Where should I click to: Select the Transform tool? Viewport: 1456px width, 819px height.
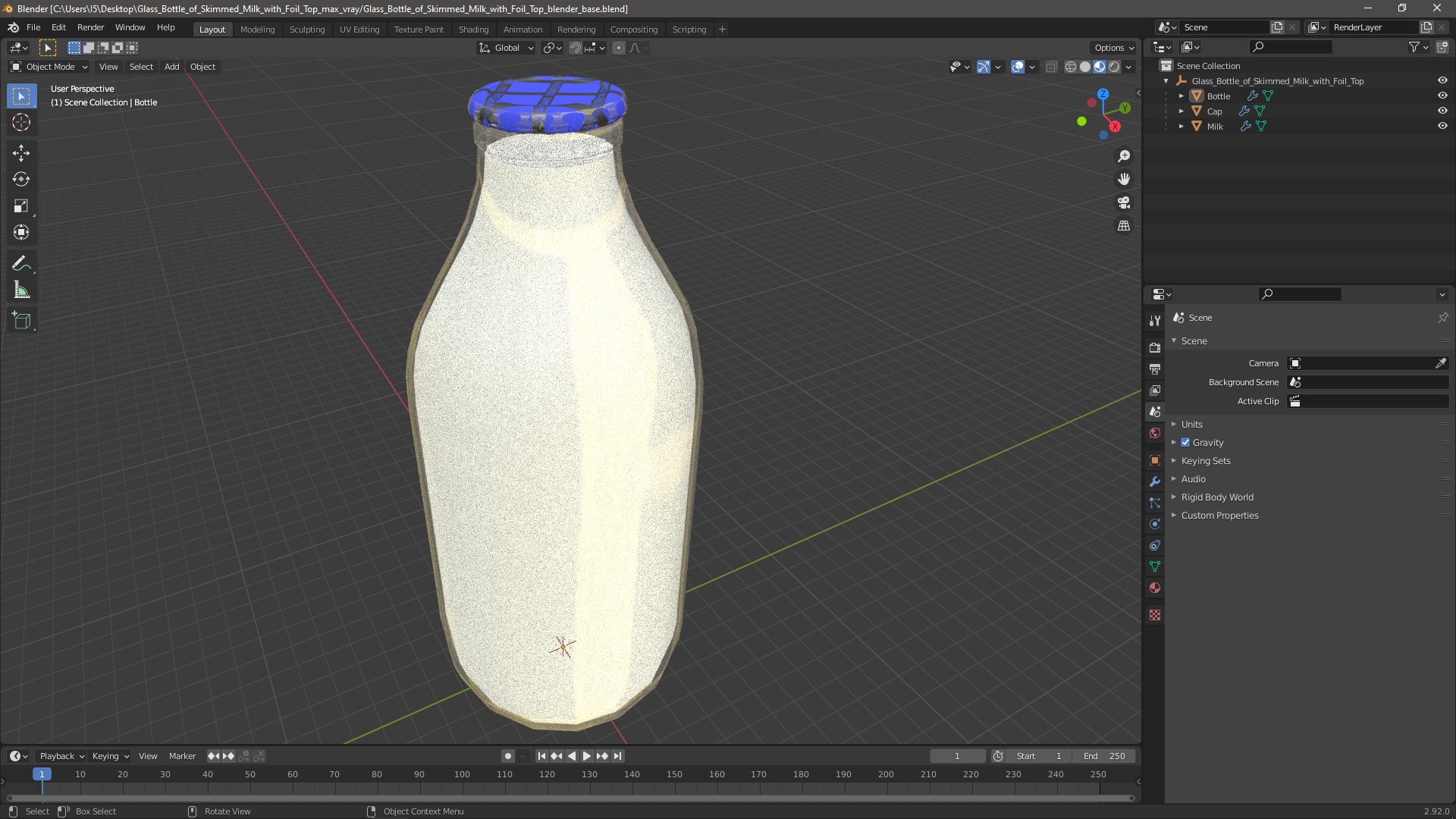21,233
